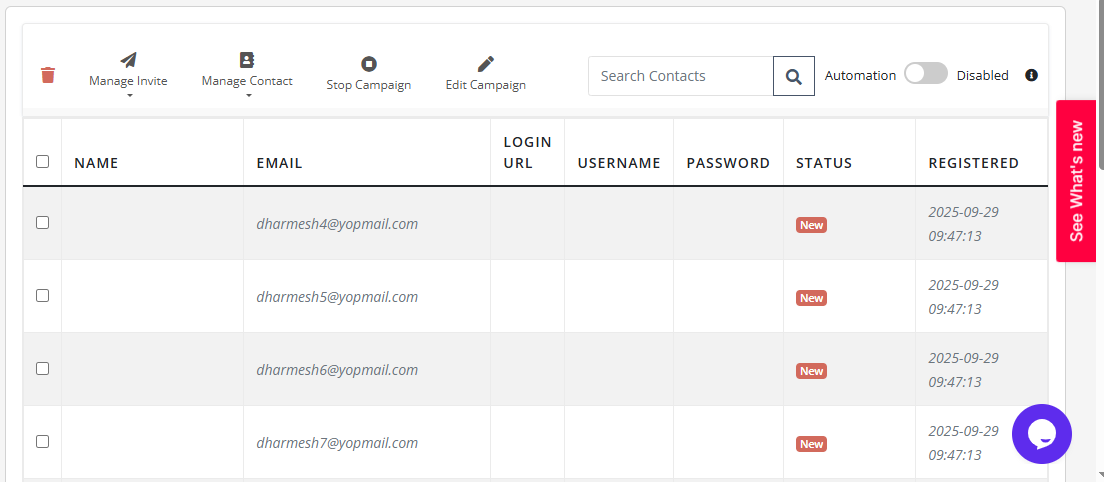Click the Automation info icon
The height and width of the screenshot is (482, 1104).
point(1032,75)
